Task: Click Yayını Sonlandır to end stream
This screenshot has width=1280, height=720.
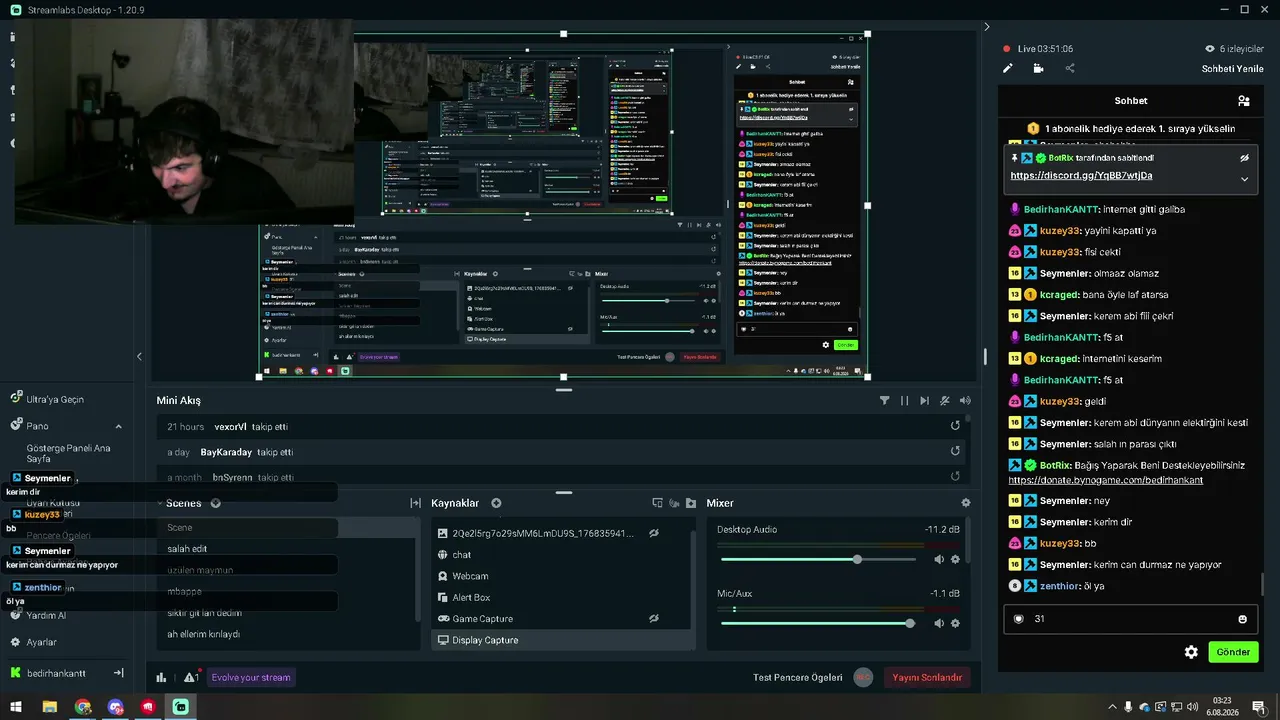Action: click(x=927, y=678)
